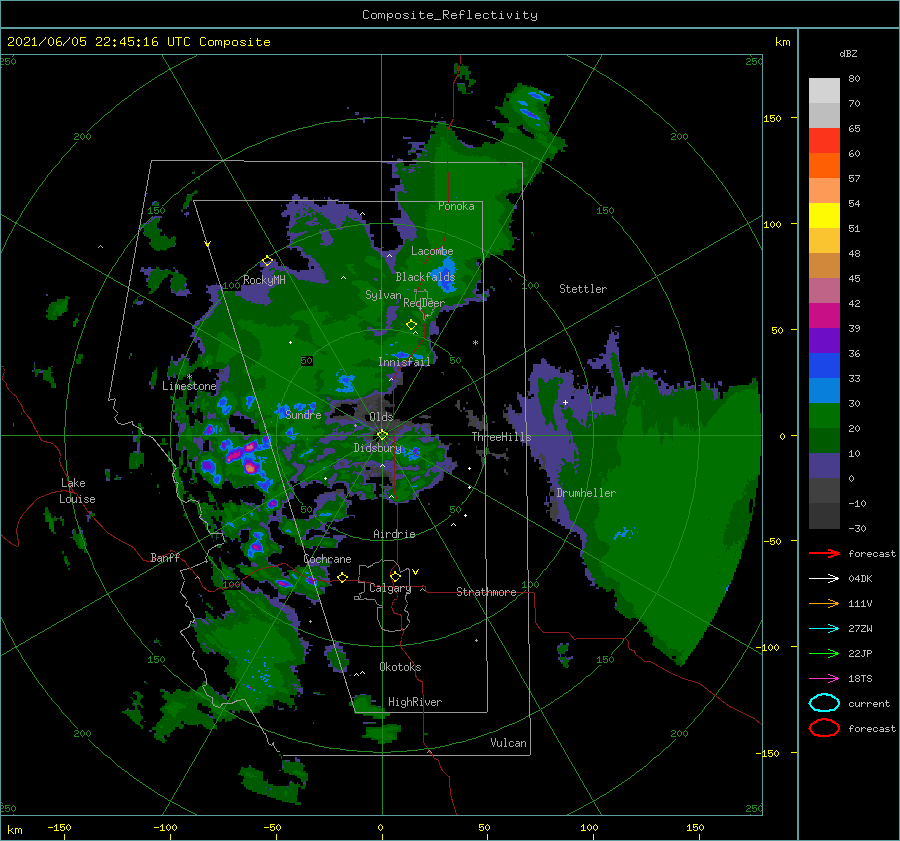This screenshot has width=900, height=841.
Task: Click the Okotoks city label
Action: [400, 667]
